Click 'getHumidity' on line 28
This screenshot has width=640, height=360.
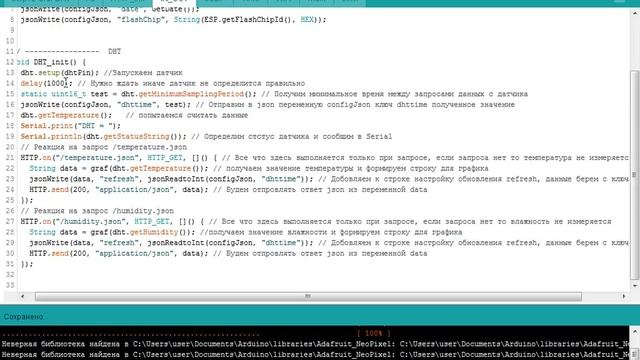coord(154,232)
